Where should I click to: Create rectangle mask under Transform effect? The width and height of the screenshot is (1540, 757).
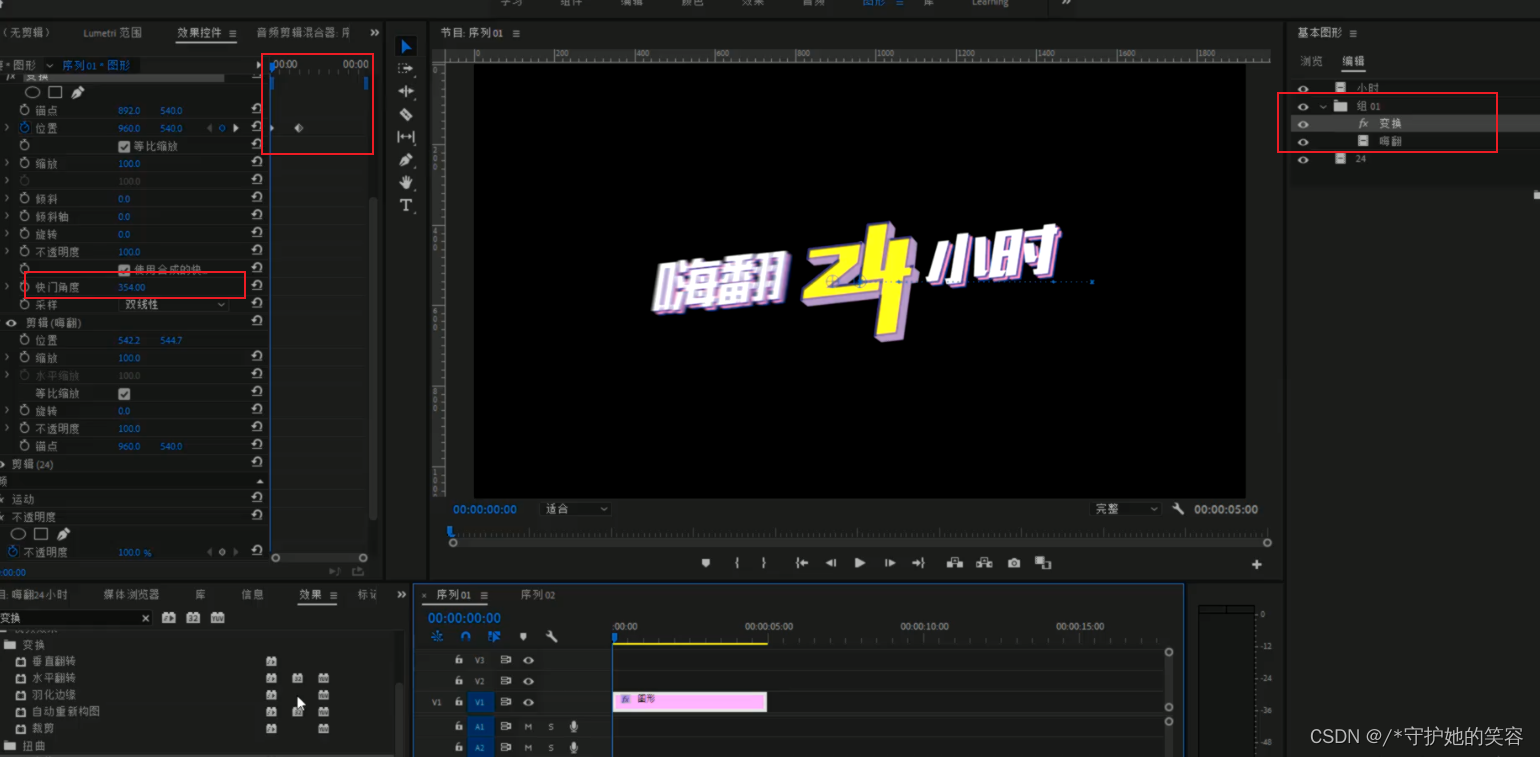pyautogui.click(x=55, y=92)
